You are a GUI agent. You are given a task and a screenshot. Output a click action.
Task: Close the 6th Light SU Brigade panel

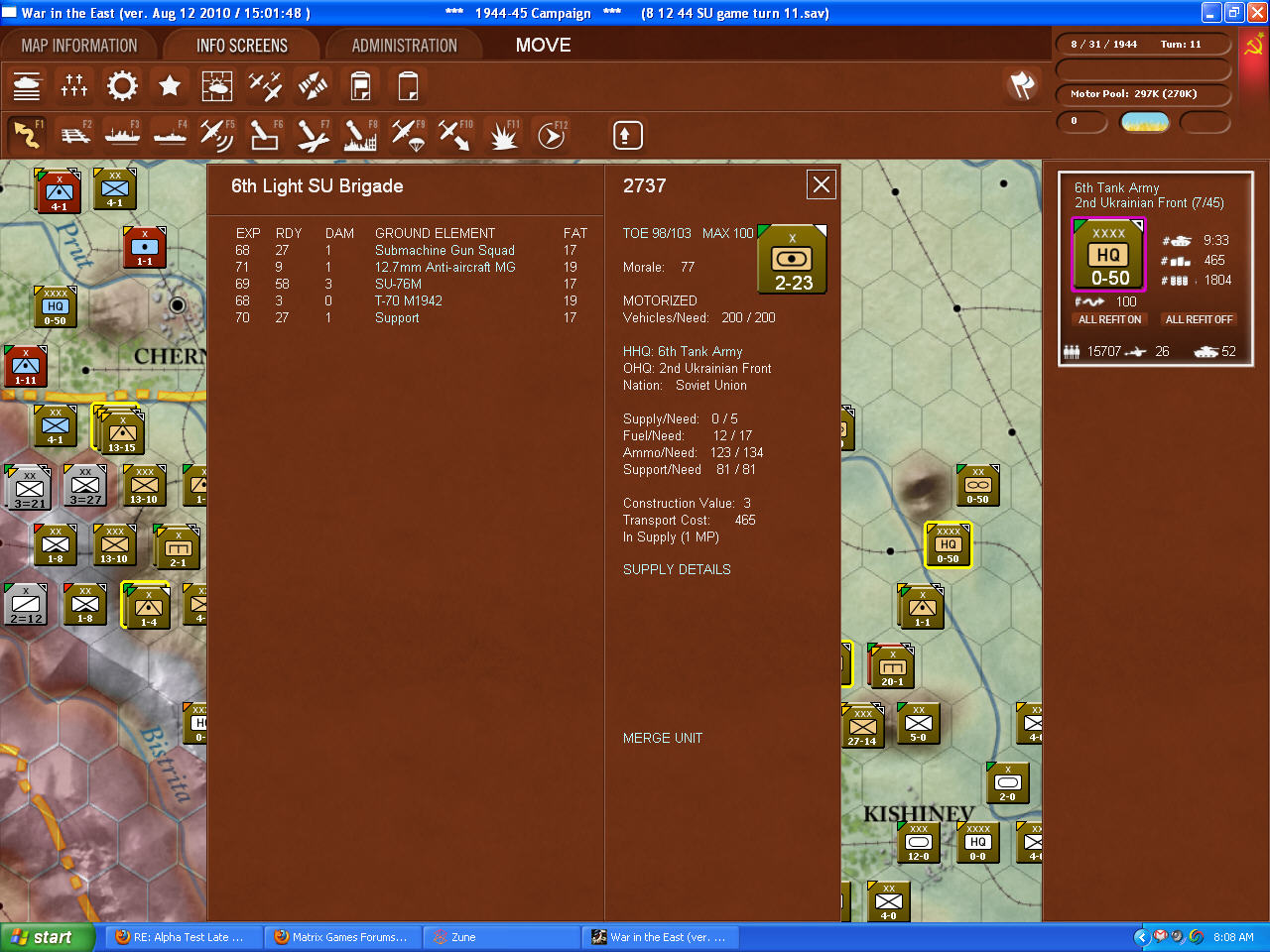(x=821, y=184)
